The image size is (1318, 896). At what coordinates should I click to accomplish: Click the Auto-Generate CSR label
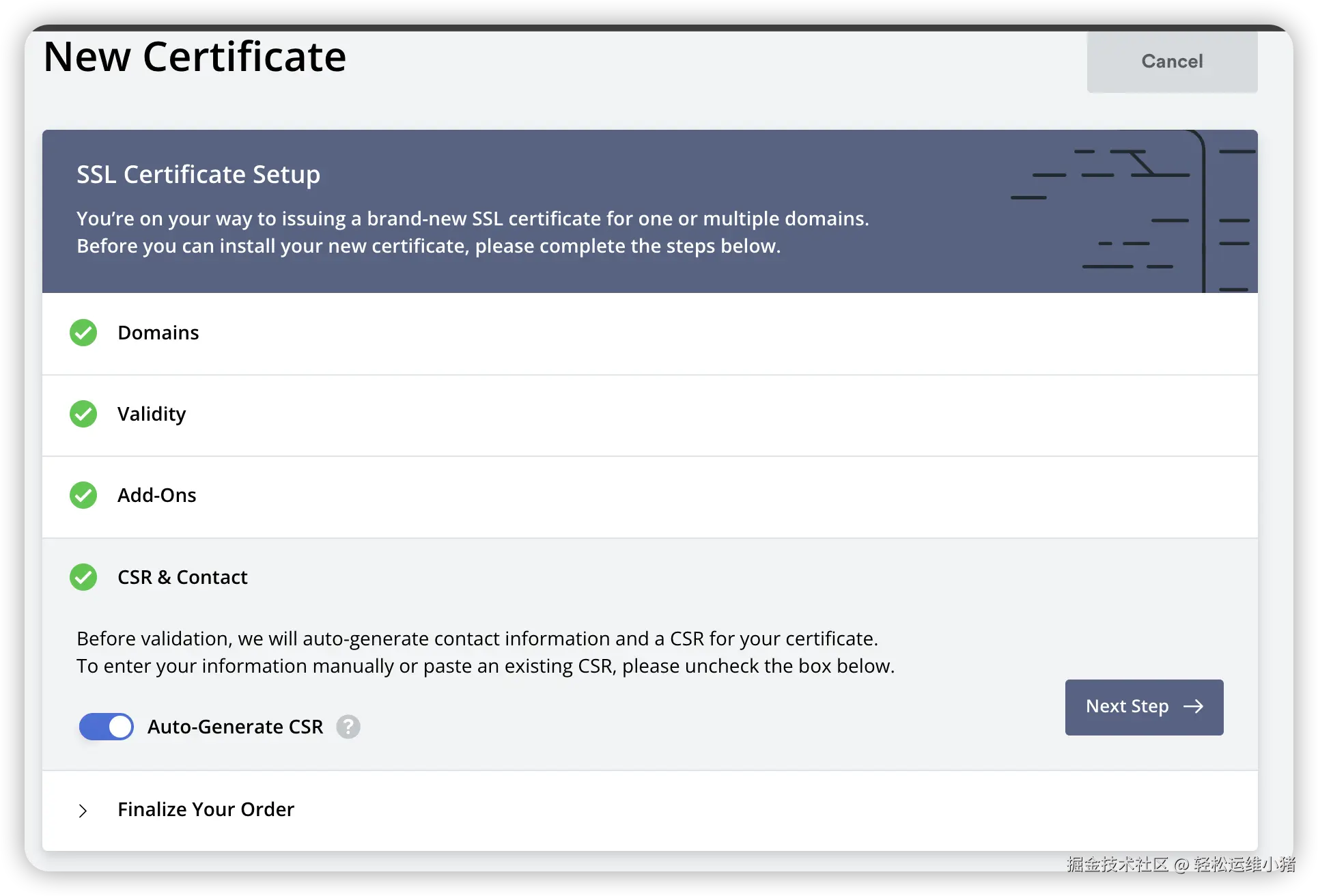[235, 727]
